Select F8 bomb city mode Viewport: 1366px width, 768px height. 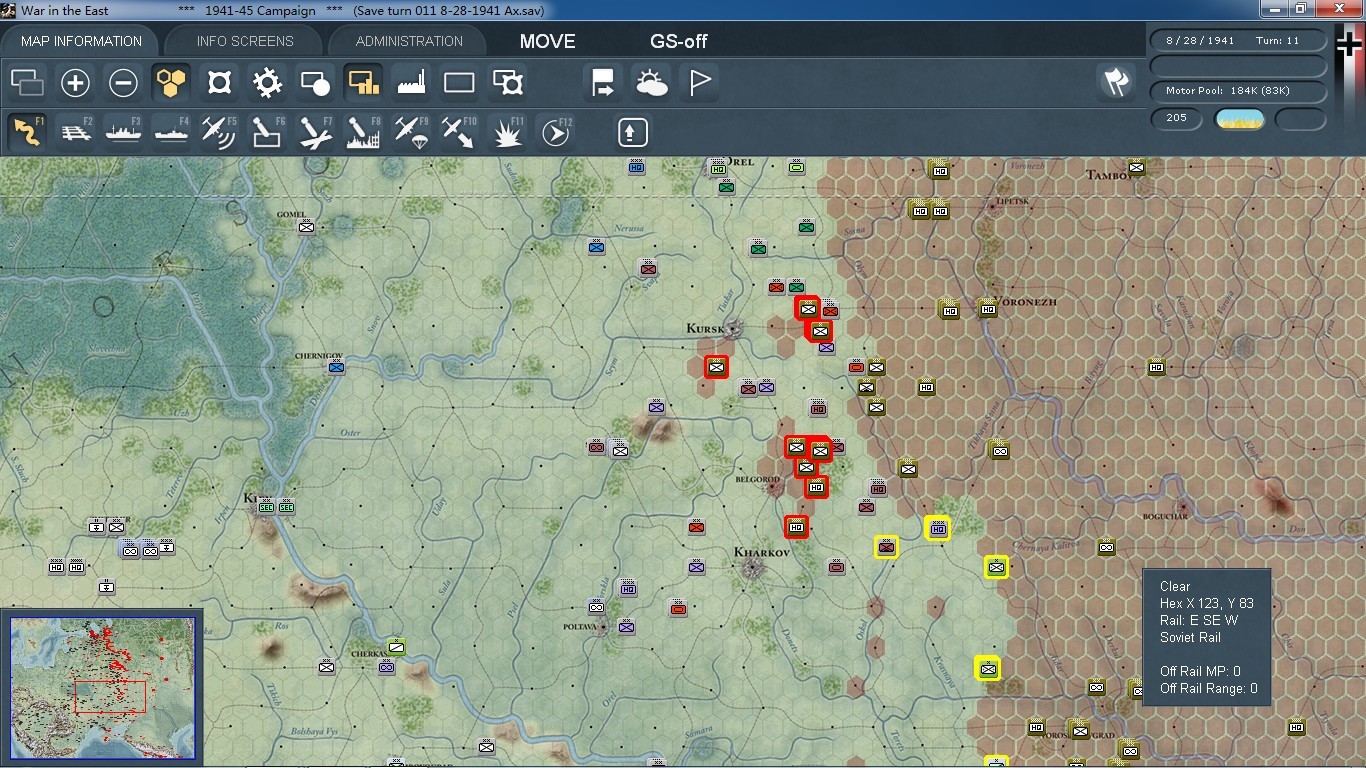363,132
